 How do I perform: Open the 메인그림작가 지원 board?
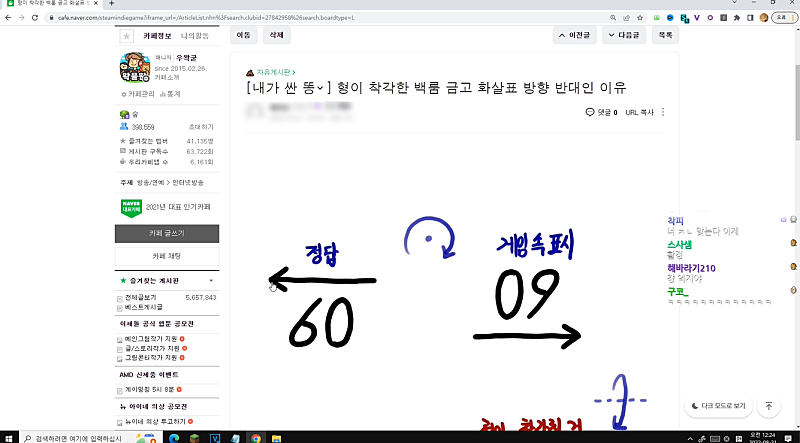click(151, 339)
